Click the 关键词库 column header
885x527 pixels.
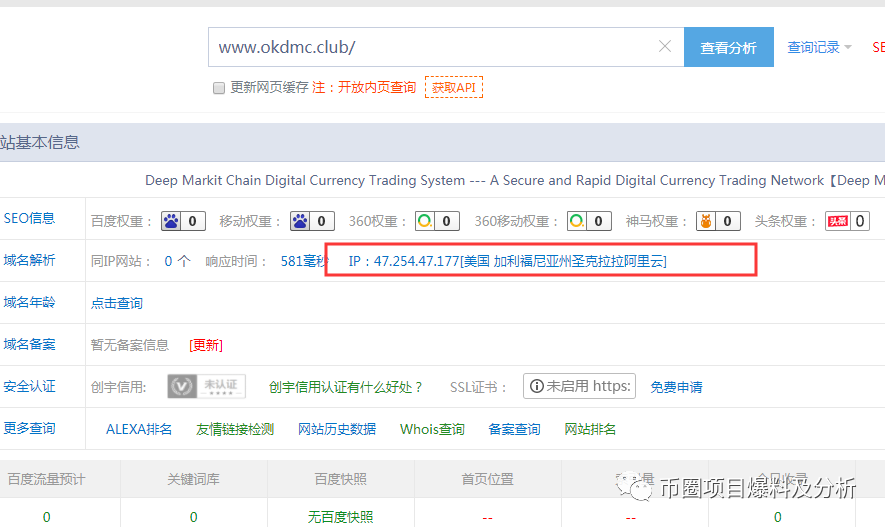click(194, 480)
